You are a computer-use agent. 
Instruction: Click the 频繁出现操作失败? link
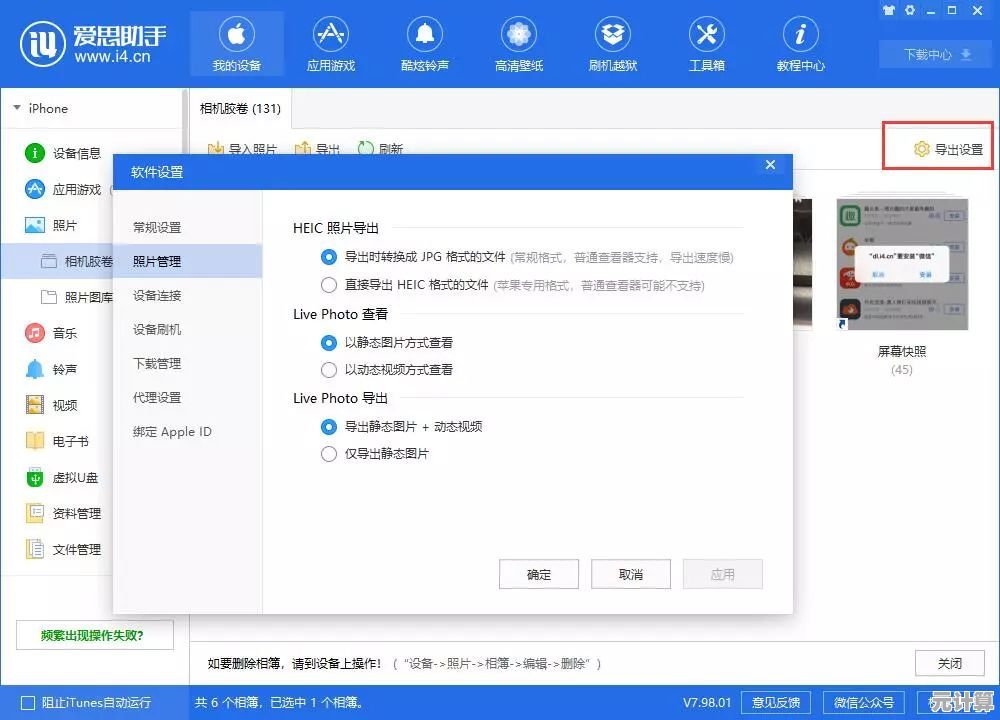(93, 635)
